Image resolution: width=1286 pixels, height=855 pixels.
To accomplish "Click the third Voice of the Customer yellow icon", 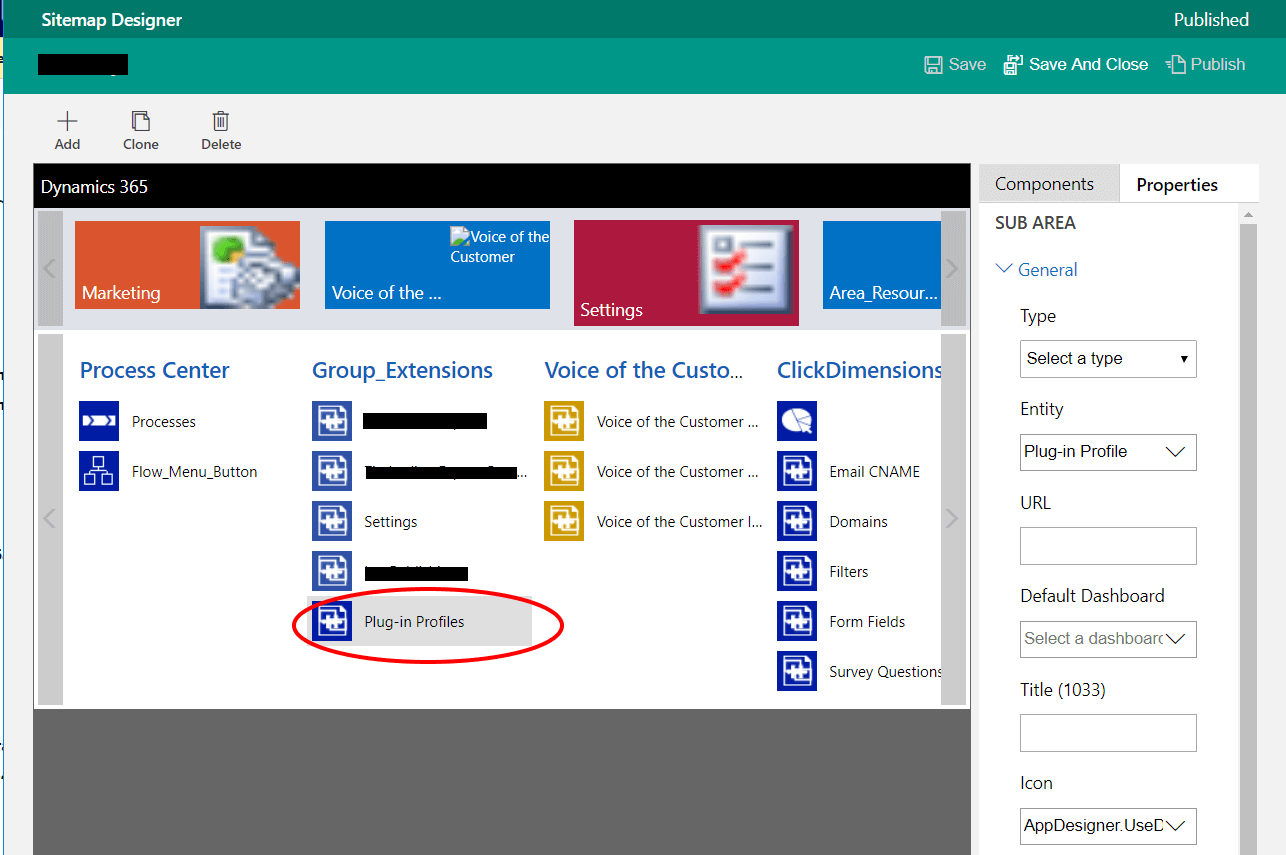I will click(x=564, y=521).
